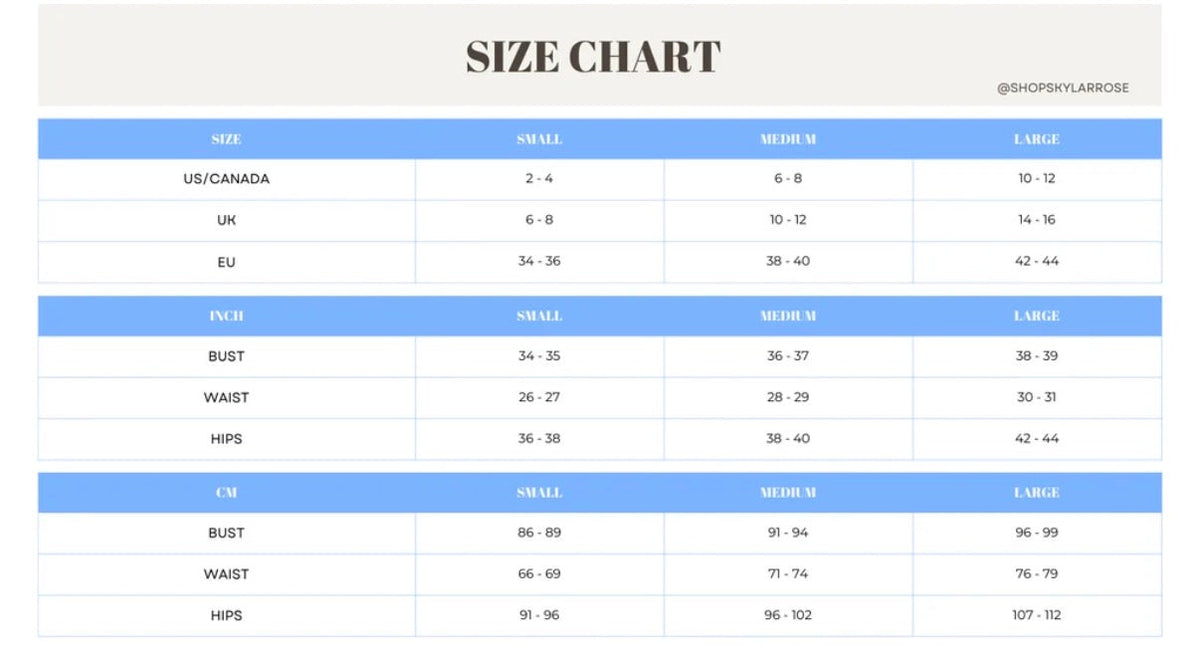Select the SMALL header in the SIZE table
This screenshot has height=658, width=1200.
click(x=539, y=139)
